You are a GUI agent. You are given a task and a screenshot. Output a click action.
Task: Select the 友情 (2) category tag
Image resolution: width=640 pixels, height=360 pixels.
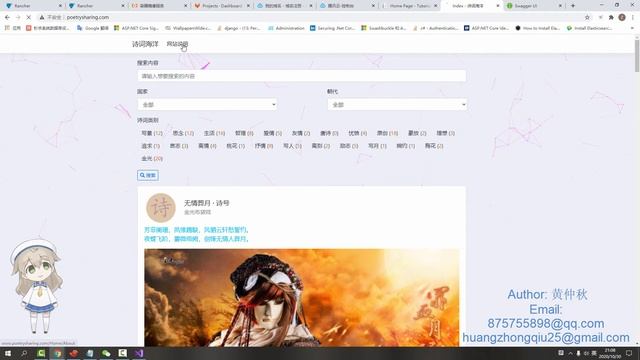coord(301,133)
